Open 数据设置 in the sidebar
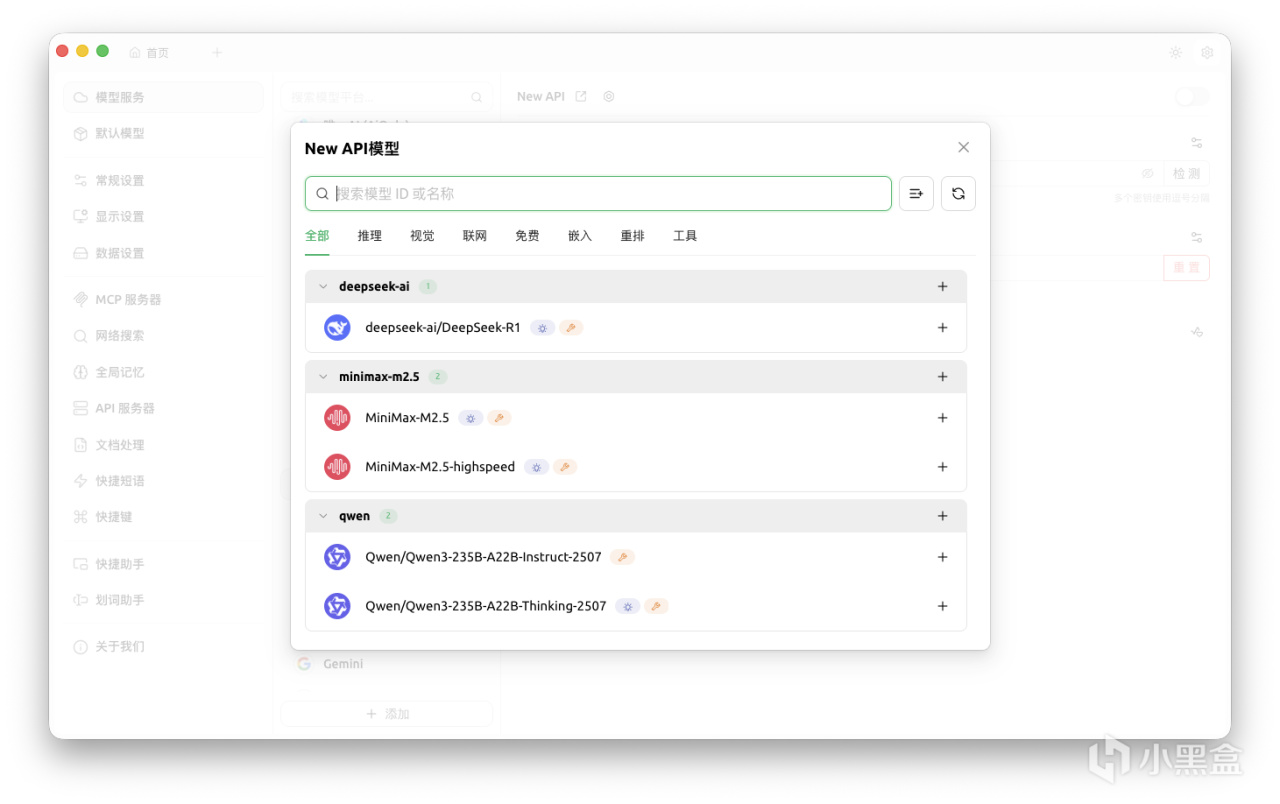Screen dimensions: 1280x804 click(x=163, y=253)
